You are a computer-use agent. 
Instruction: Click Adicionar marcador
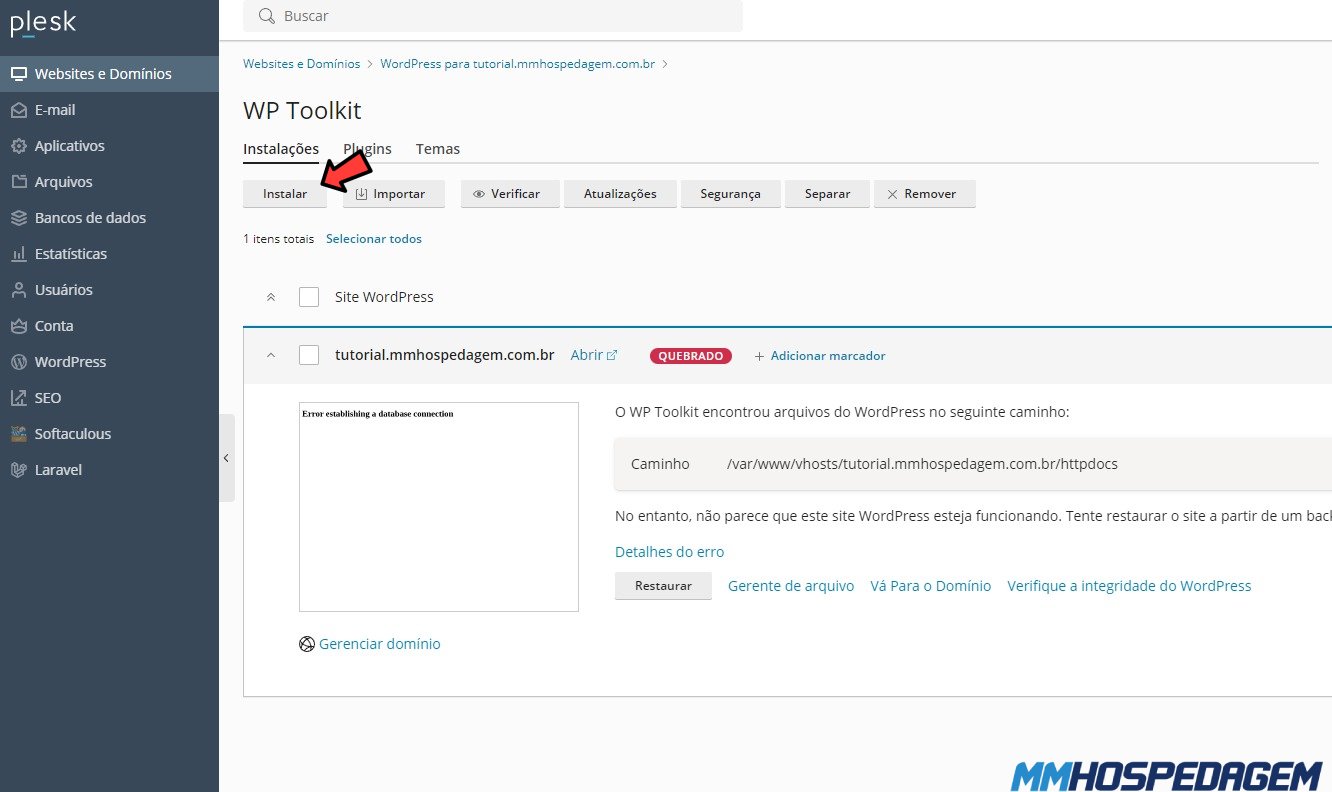(x=820, y=356)
